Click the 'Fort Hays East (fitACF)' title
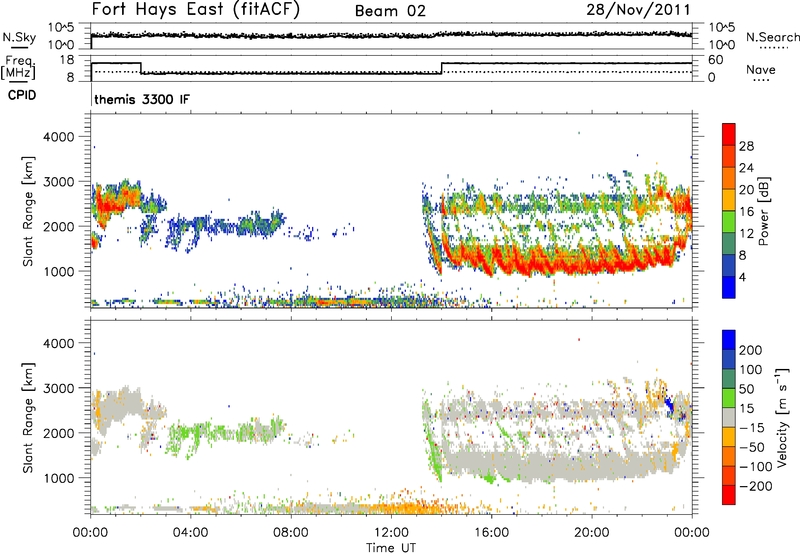The width and height of the screenshot is (800, 554). tap(196, 10)
